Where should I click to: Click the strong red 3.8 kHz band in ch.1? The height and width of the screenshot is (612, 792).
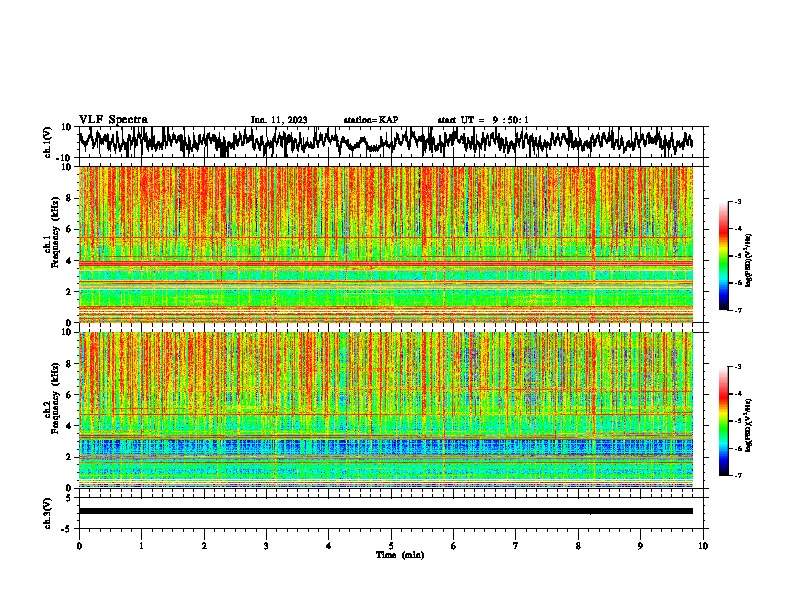pos(385,264)
